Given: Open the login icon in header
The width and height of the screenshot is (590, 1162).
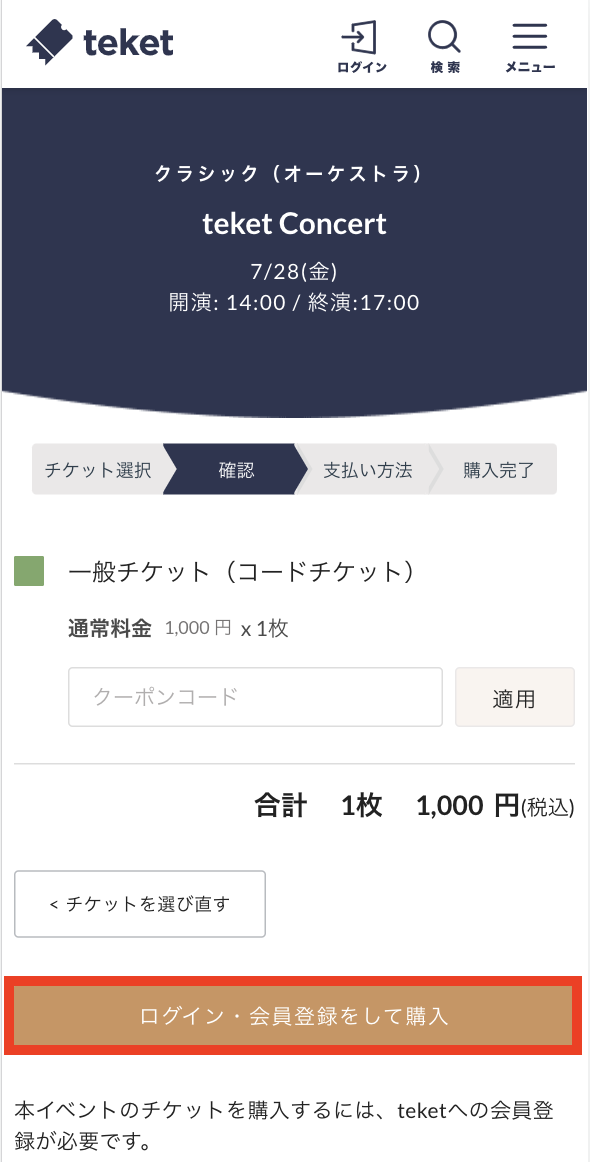Looking at the screenshot, I should coord(359,36).
